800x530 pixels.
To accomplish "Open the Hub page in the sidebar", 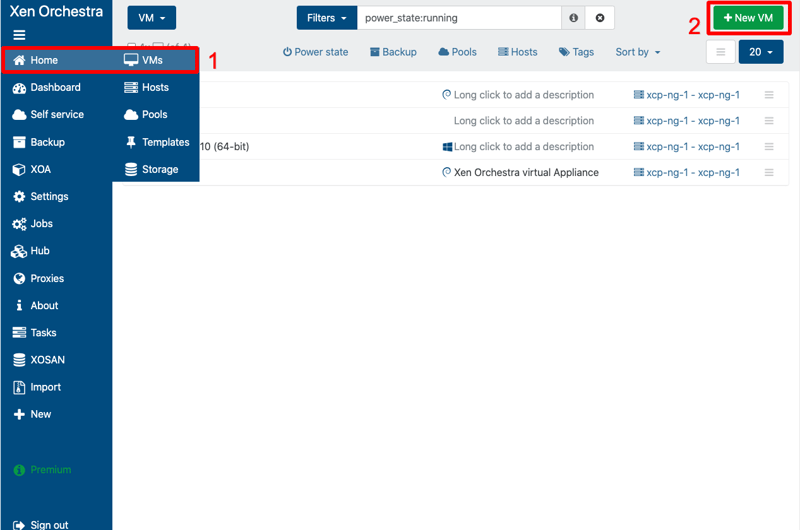I will 39,251.
